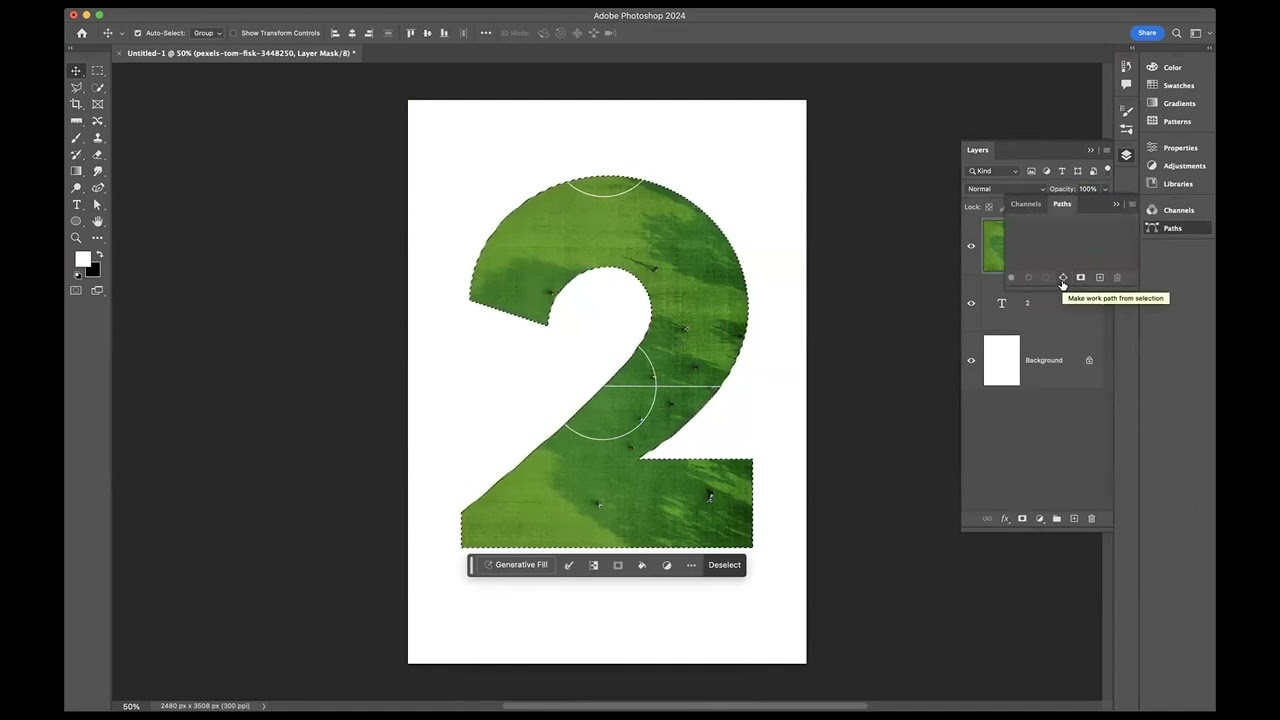Select the Pen tool
Image resolution: width=1280 pixels, height=720 pixels.
97,188
